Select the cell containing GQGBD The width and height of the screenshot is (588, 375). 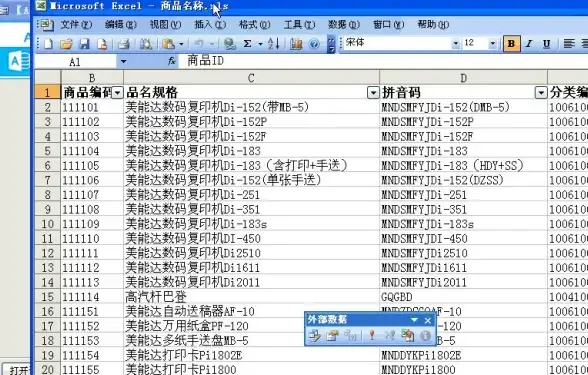tap(464, 297)
